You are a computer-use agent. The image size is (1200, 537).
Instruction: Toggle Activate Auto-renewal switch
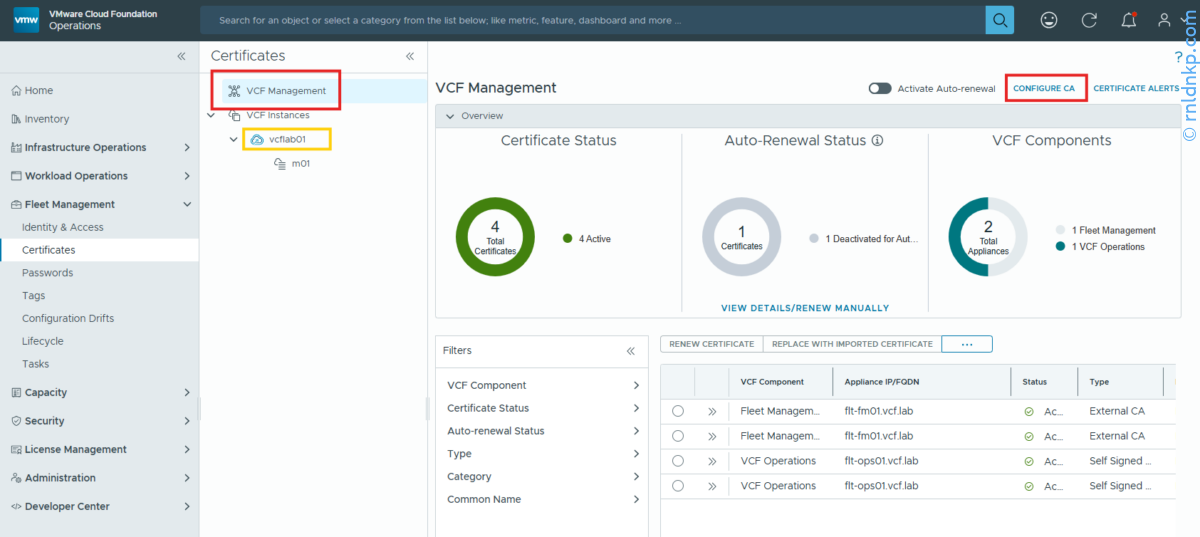(x=880, y=89)
